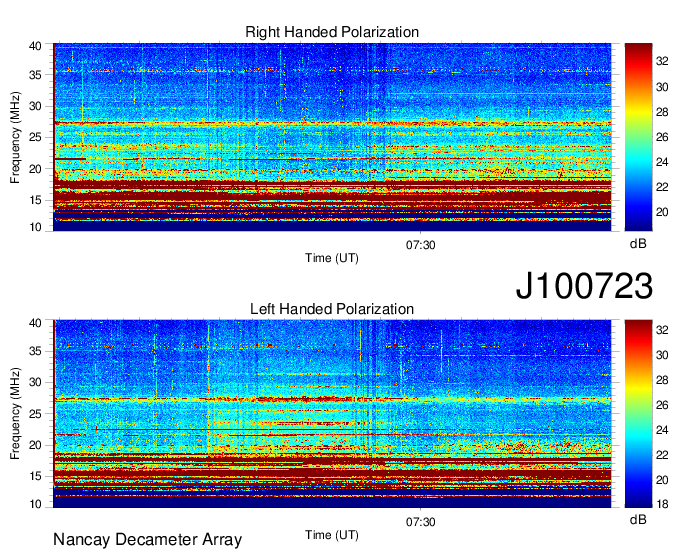Click the 40 frequency tick on bottom plot
The height and width of the screenshot is (552, 680).
(x=35, y=323)
